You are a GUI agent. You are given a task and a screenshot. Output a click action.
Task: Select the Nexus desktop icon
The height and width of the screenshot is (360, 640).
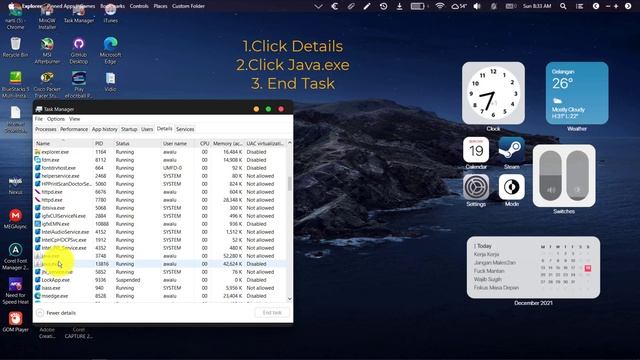click(x=15, y=184)
